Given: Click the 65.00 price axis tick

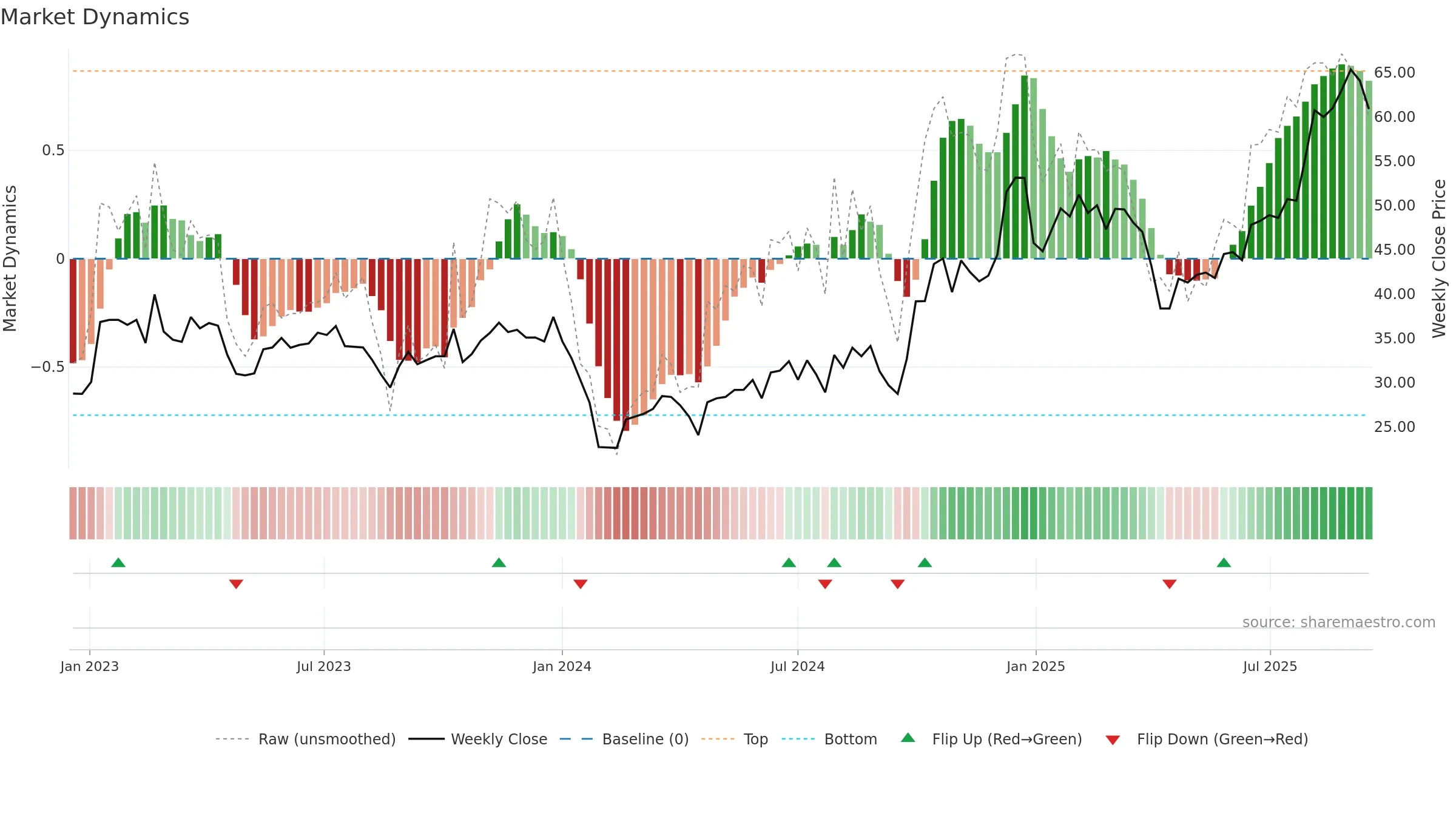Looking at the screenshot, I should coord(1395,72).
